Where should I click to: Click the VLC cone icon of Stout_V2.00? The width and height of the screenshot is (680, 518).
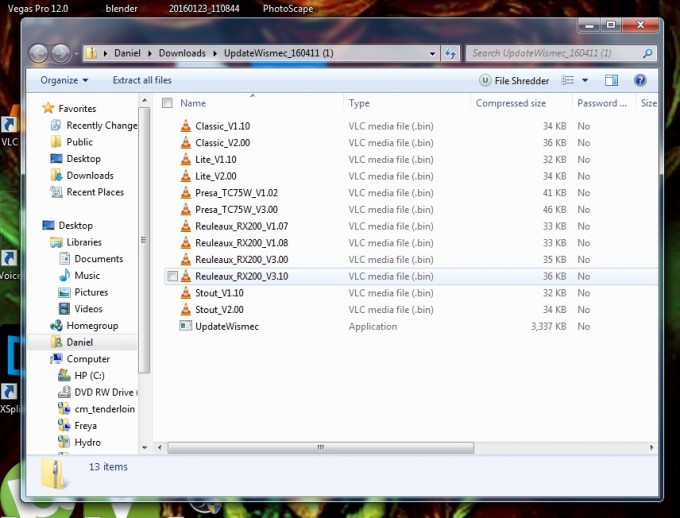coord(186,309)
